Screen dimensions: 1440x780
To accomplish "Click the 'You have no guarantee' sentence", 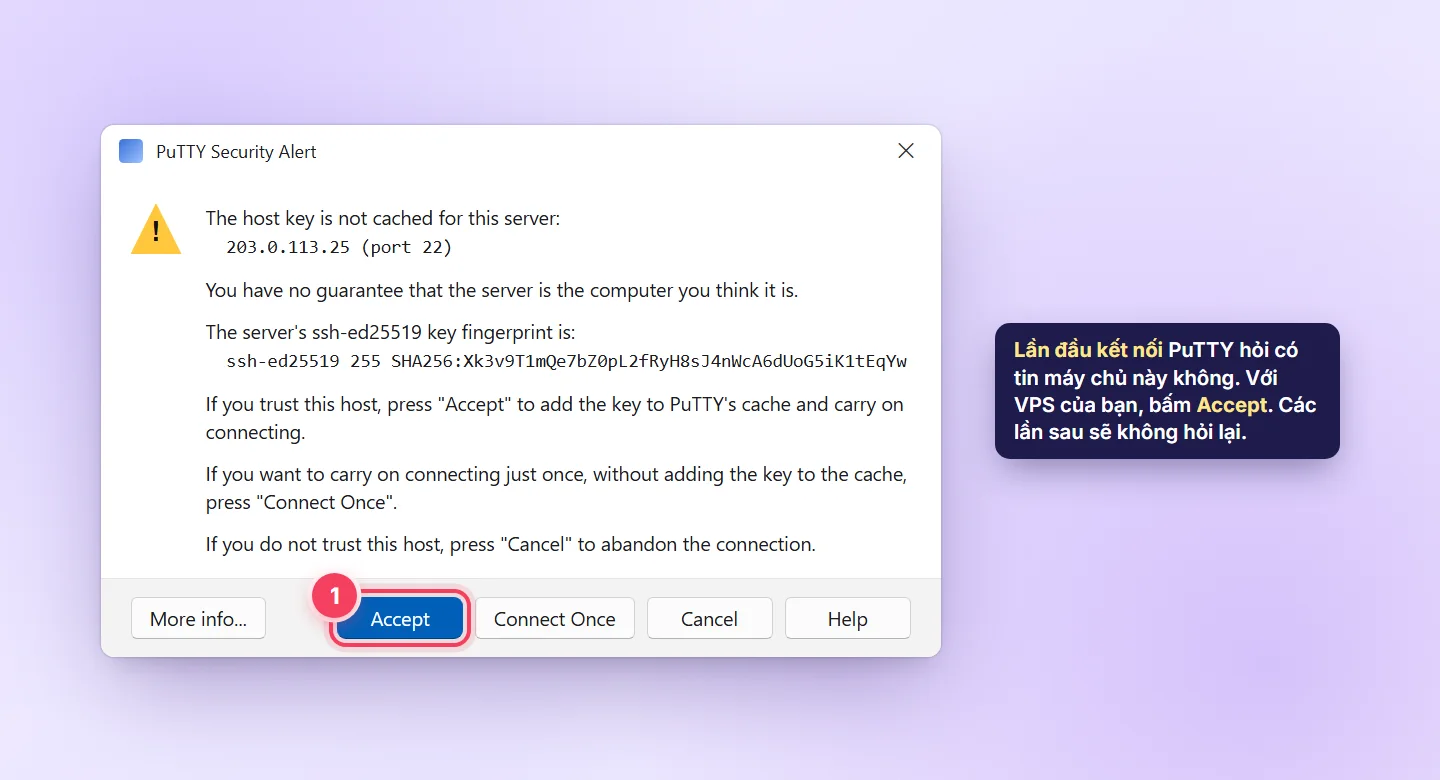I will [502, 291].
